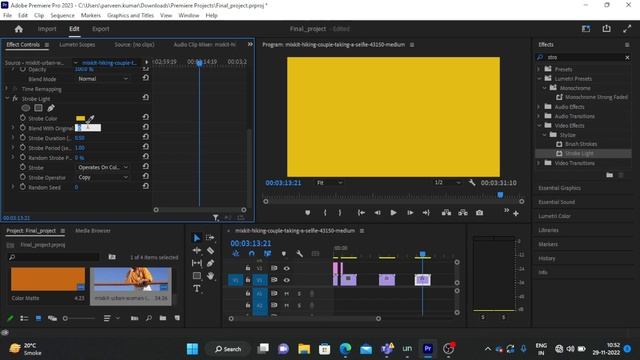This screenshot has width=640, height=360.
Task: Reset the Strobe Operator parameter
Action: tap(146, 177)
